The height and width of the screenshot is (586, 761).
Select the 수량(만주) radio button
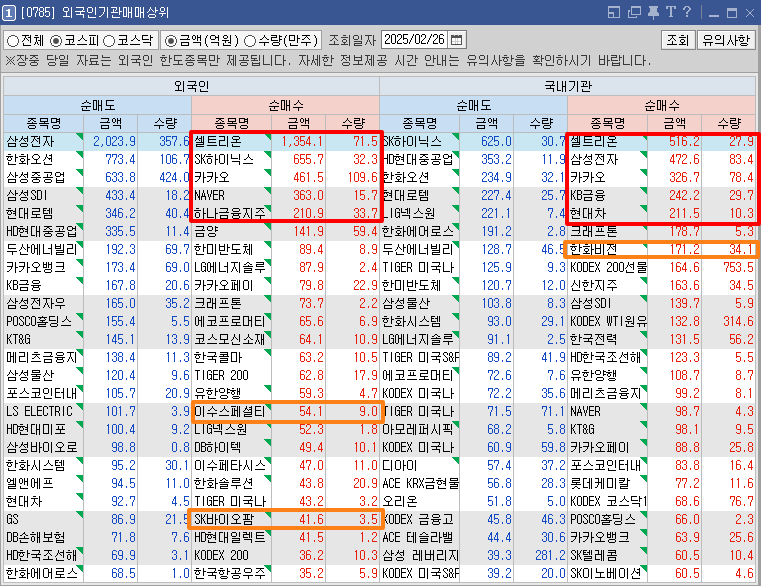click(x=249, y=41)
